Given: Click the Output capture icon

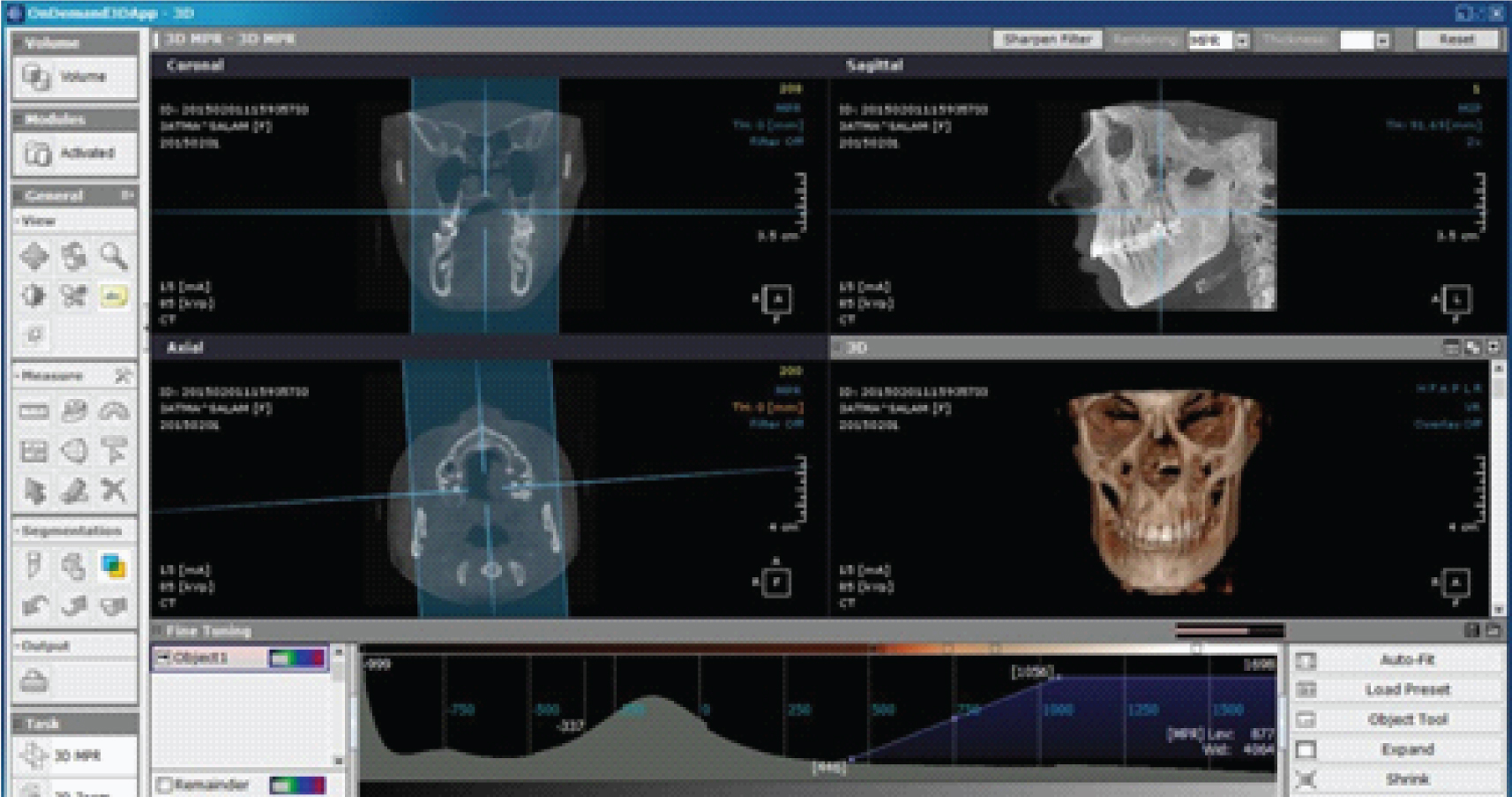Looking at the screenshot, I should point(34,681).
